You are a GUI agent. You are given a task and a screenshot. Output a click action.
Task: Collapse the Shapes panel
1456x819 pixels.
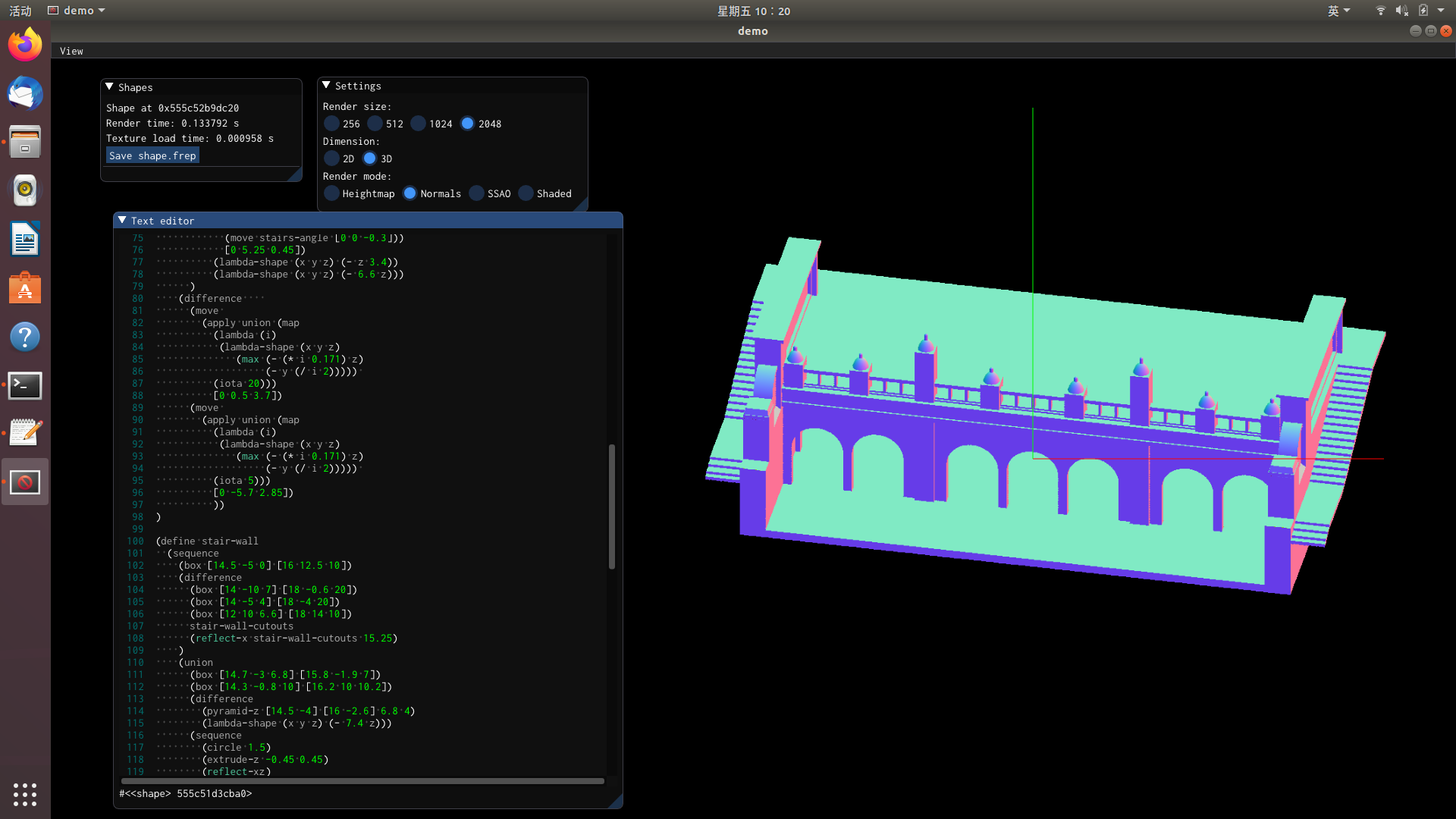[x=110, y=87]
